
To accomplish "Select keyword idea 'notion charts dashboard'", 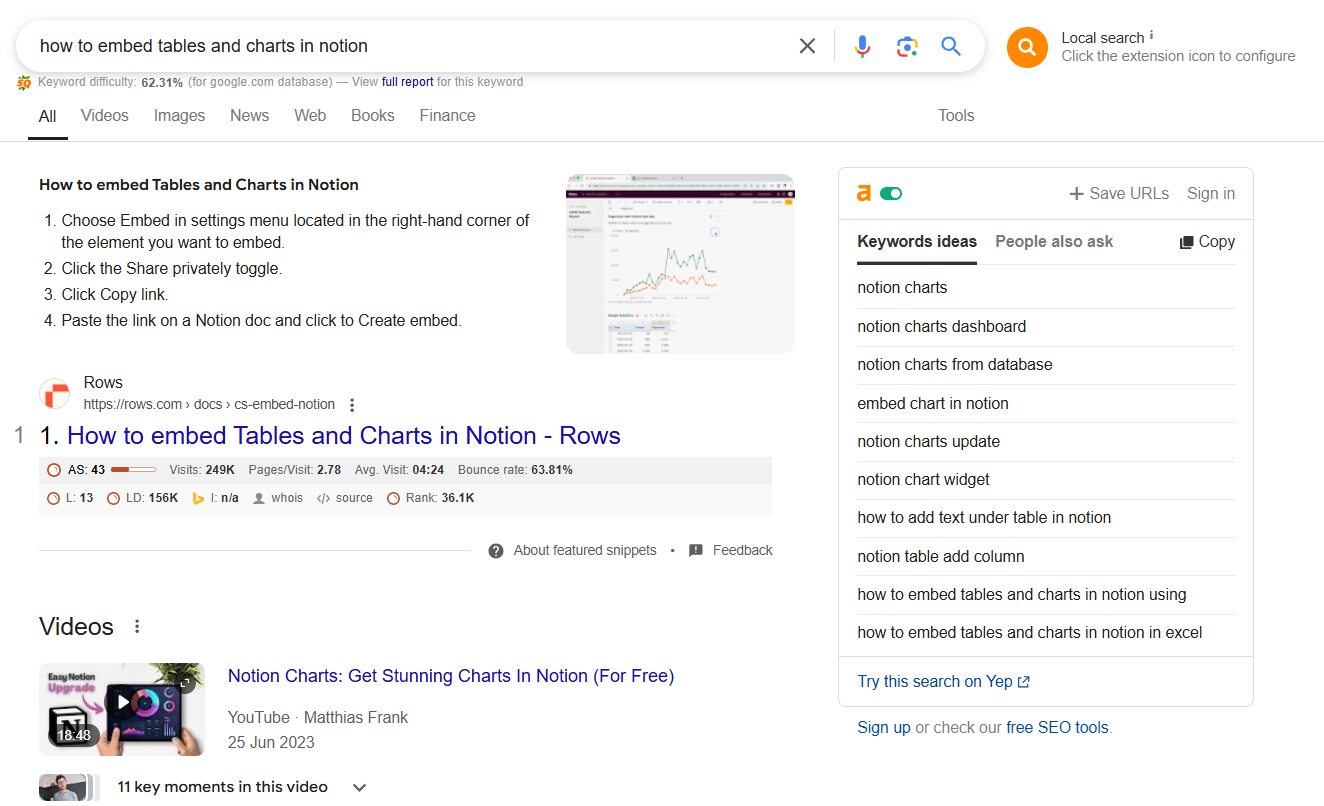I will [x=941, y=327].
